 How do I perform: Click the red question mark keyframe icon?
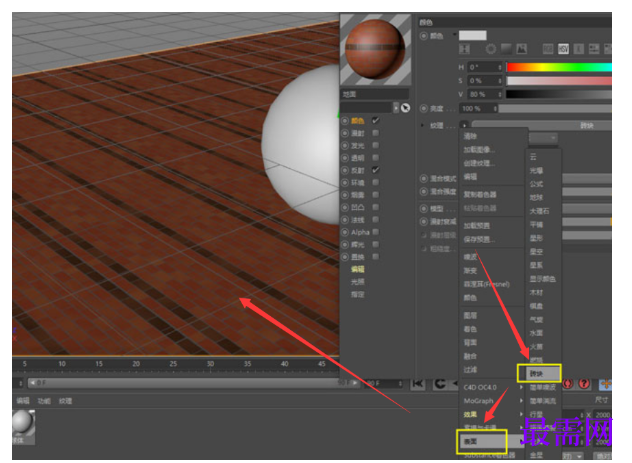point(584,384)
